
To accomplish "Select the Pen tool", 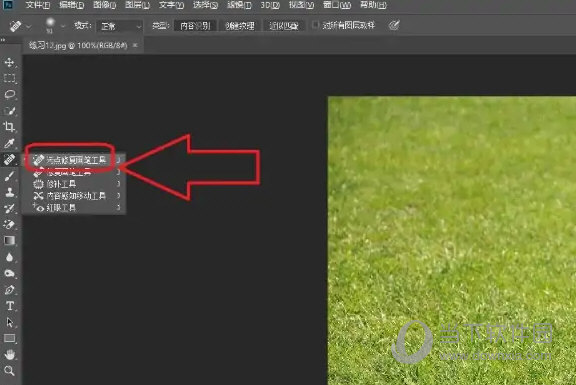I will click(9, 290).
